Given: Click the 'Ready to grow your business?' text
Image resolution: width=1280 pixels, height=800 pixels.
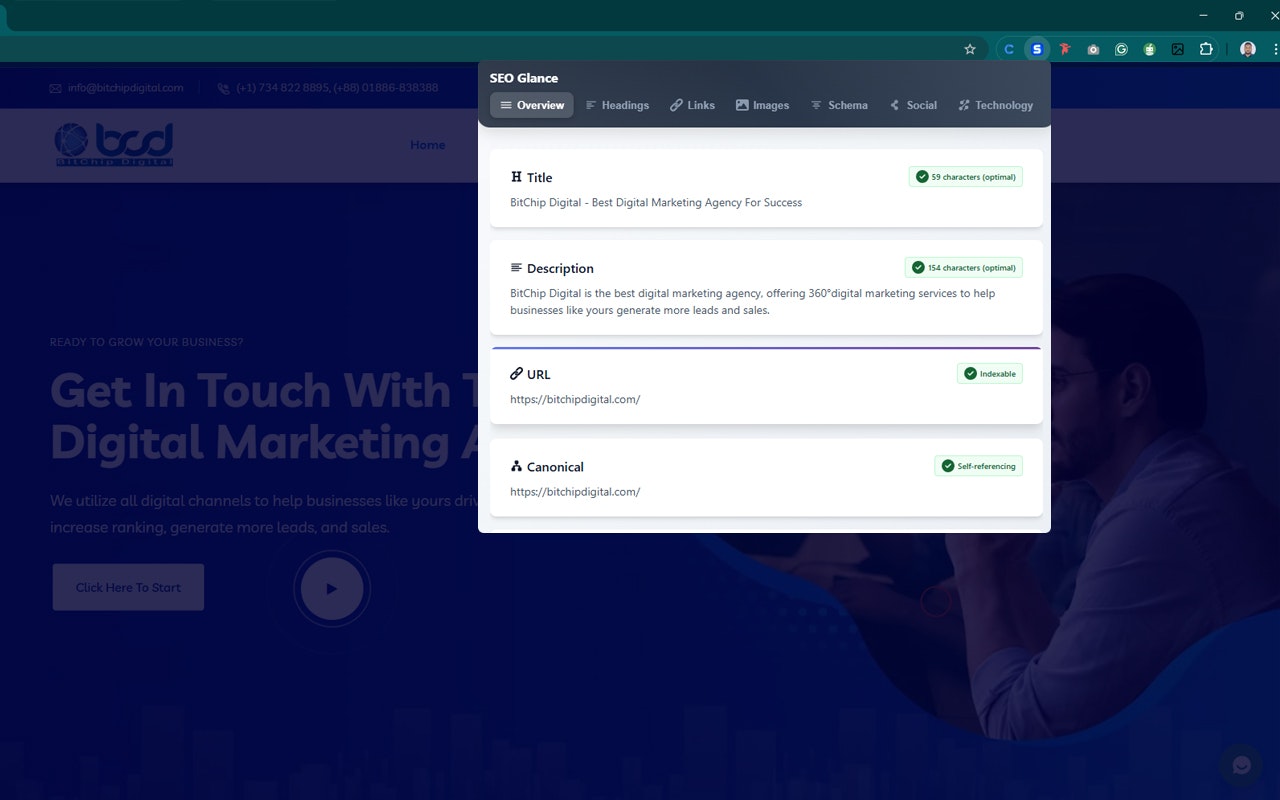Looking at the screenshot, I should pyautogui.click(x=146, y=342).
